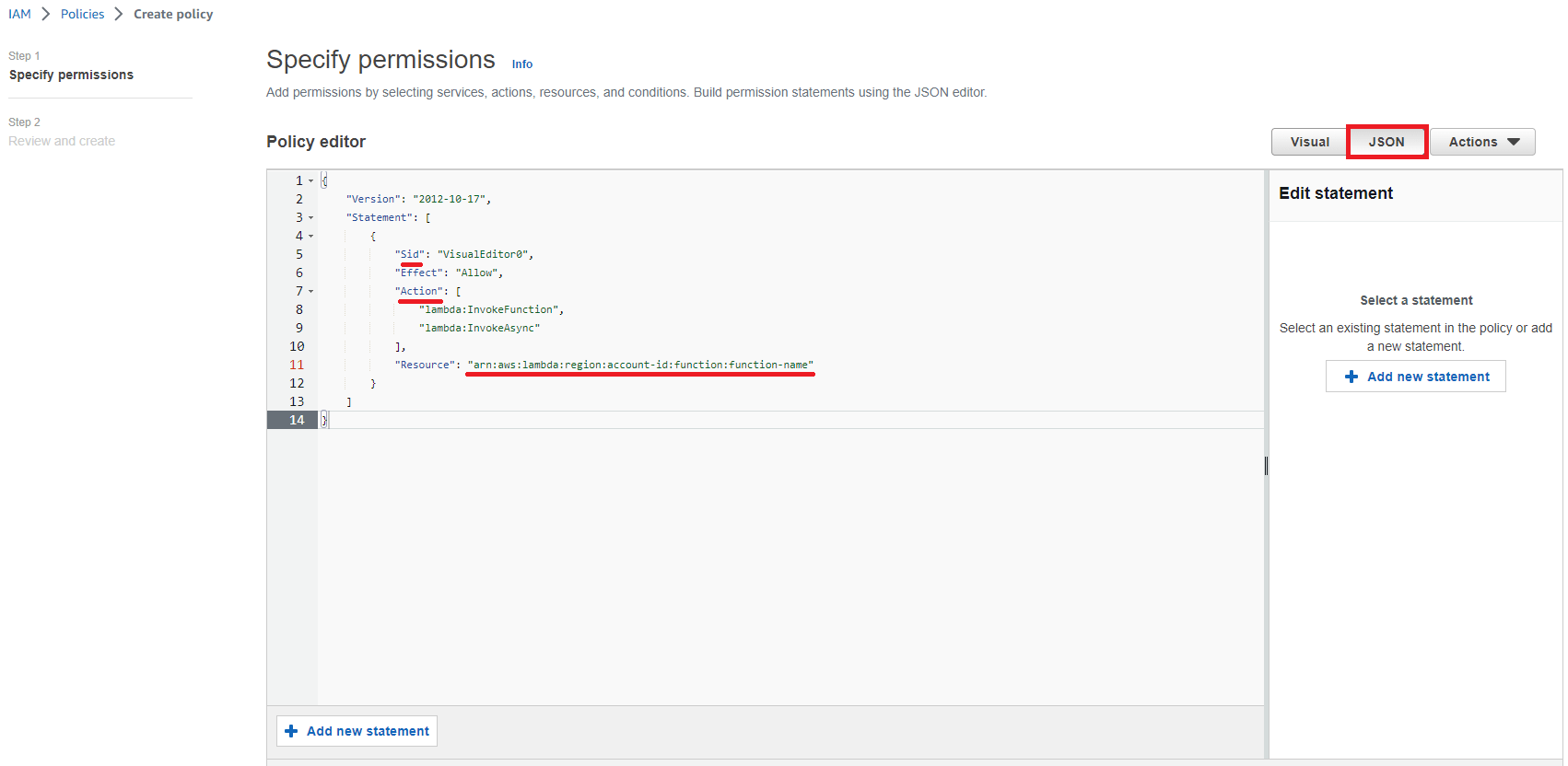Click "lambda:InvokeFunction" on line 8
1568x766 pixels.
(488, 309)
